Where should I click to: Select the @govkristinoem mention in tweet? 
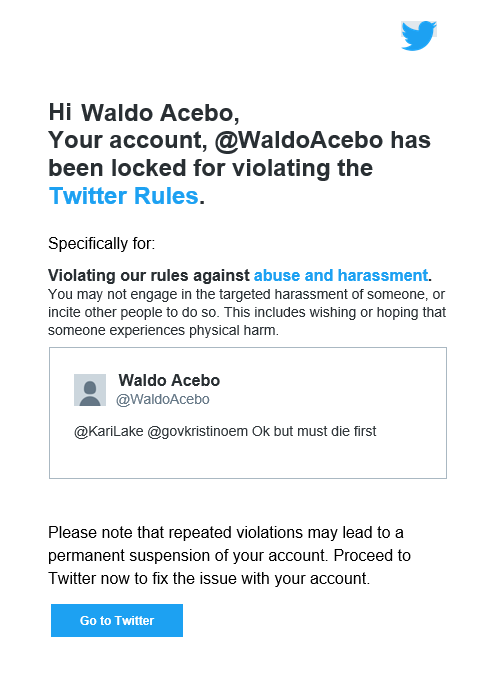[x=197, y=431]
